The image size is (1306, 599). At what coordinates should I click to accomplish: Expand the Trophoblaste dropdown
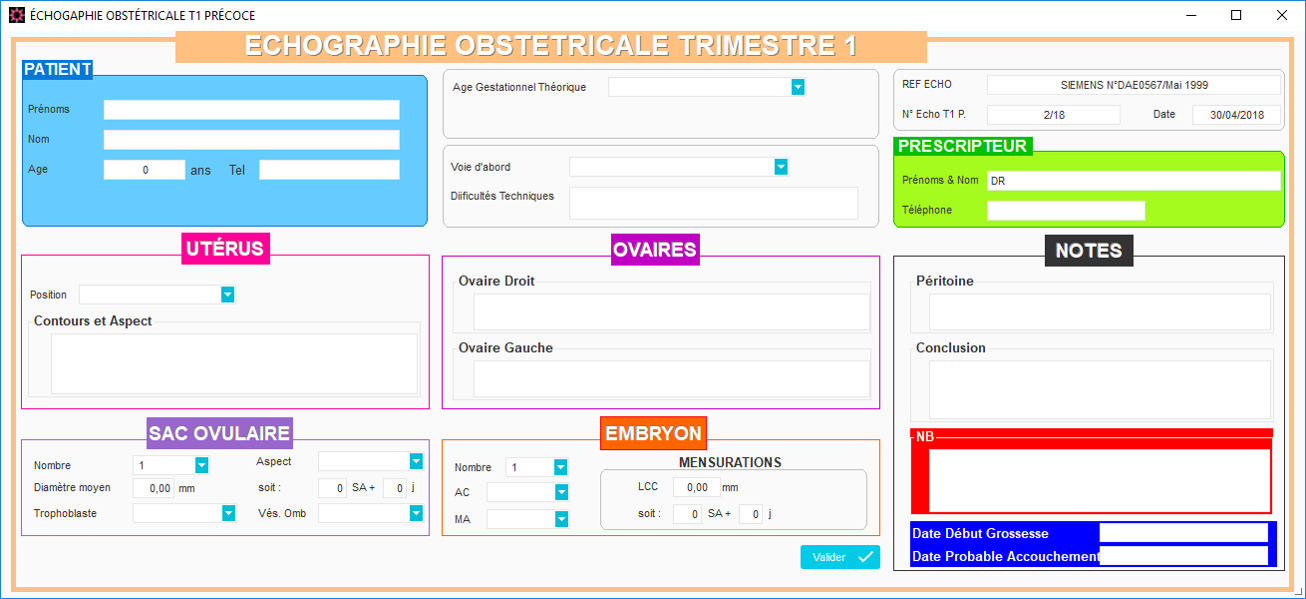pyautogui.click(x=228, y=513)
